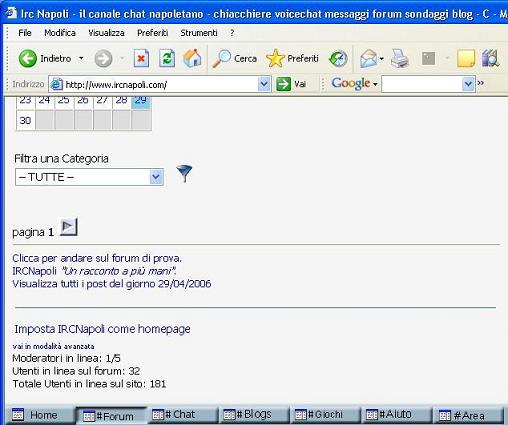Open the File menu
508x425 pixels.
point(25,33)
